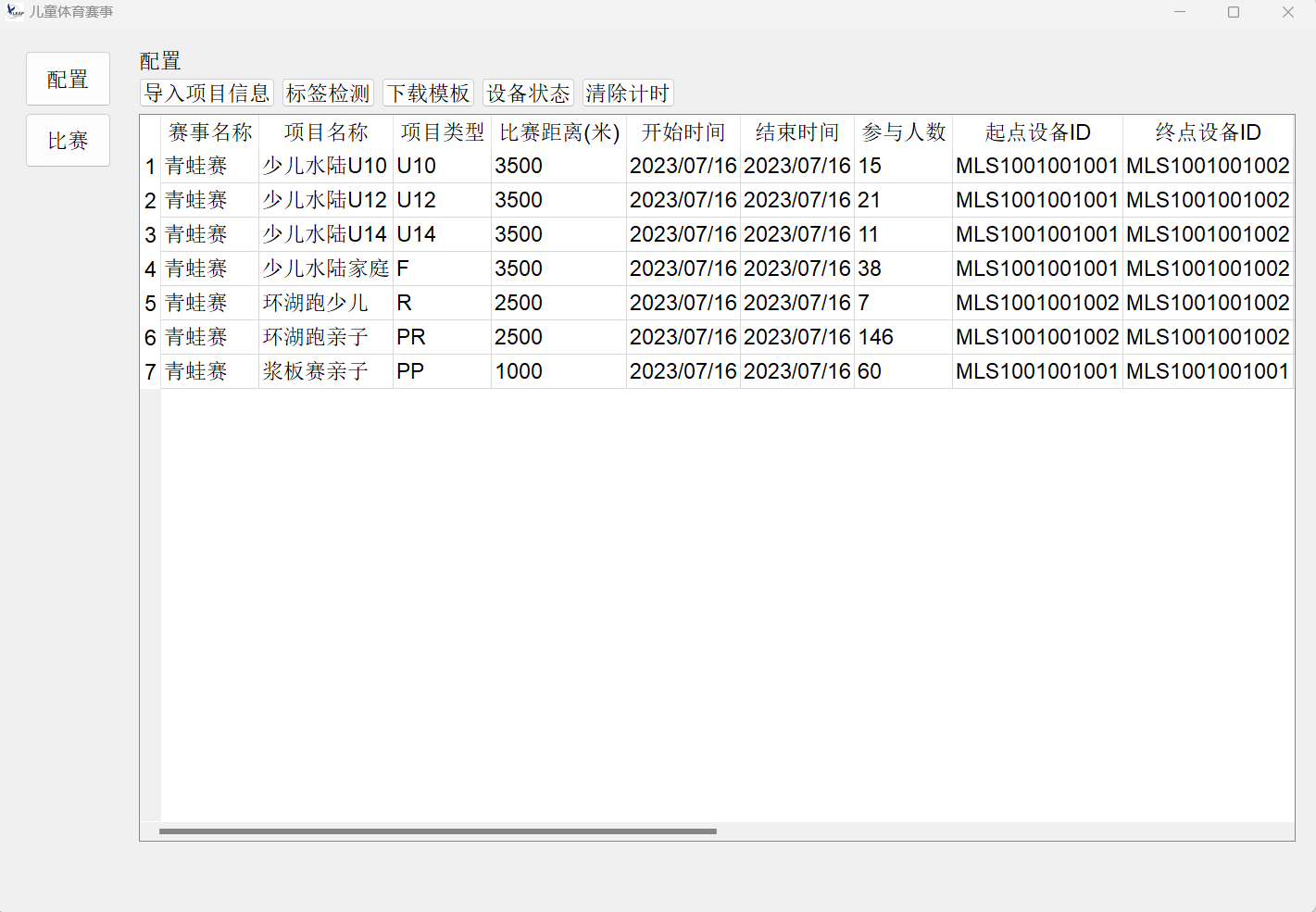Select the 项目名称 column header
1316x912 pixels.
tap(326, 132)
